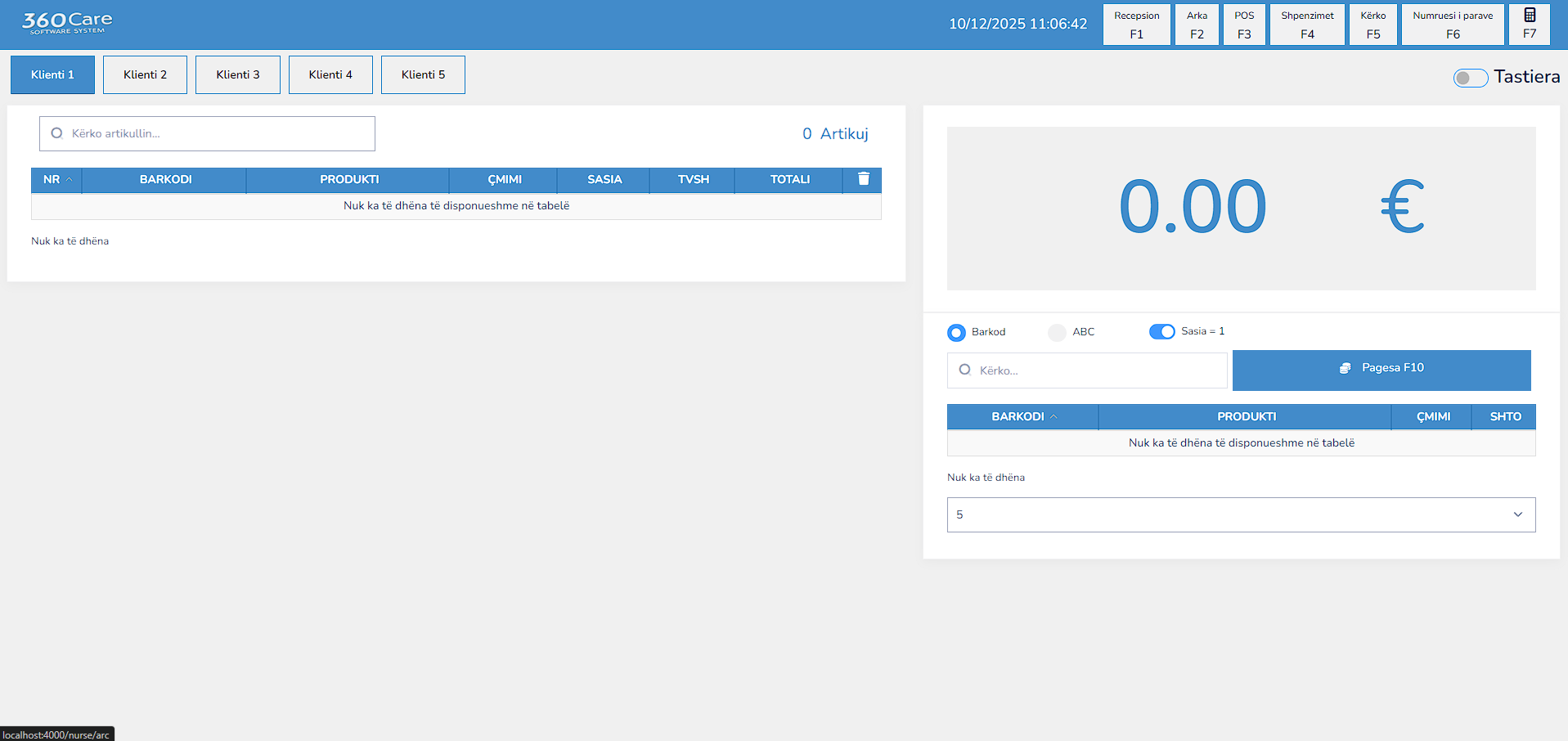The height and width of the screenshot is (741, 1568).
Task: Click the sort arrow beside NR column
Action: 70,179
